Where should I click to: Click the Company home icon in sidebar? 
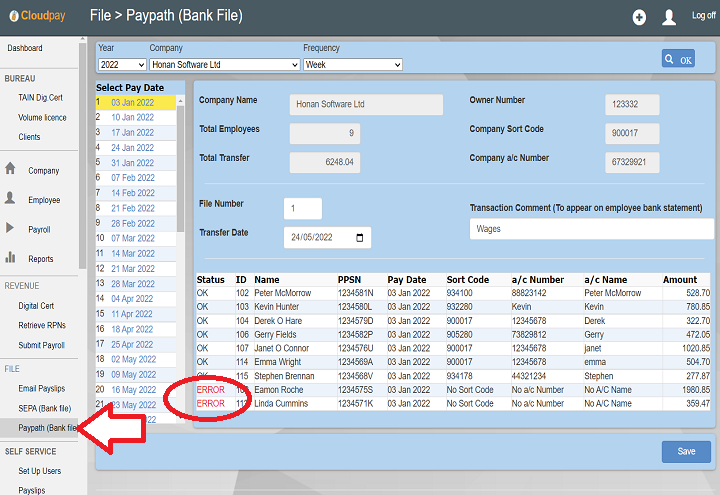(11, 170)
